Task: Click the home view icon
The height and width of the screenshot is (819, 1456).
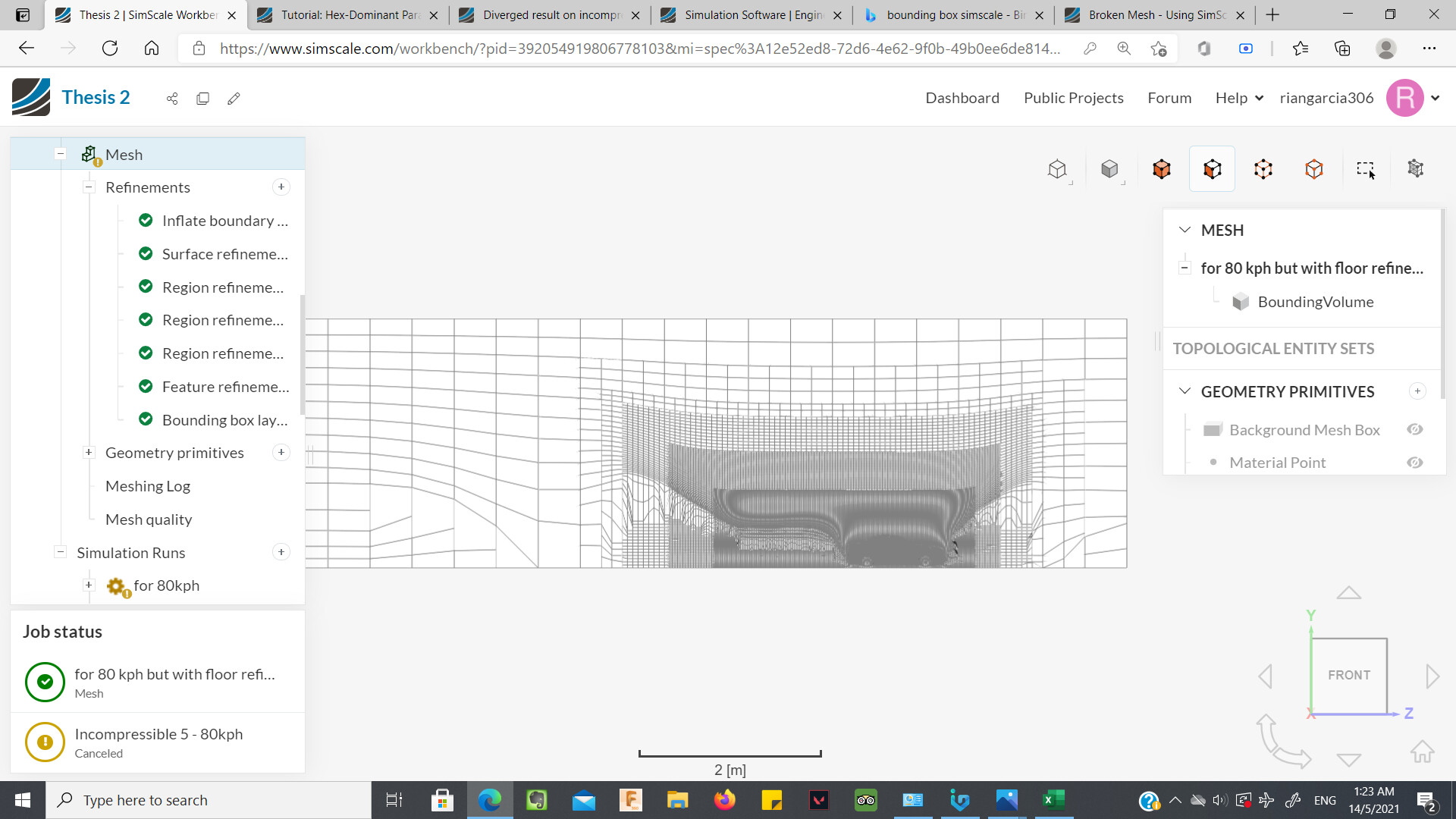Action: tap(1422, 752)
